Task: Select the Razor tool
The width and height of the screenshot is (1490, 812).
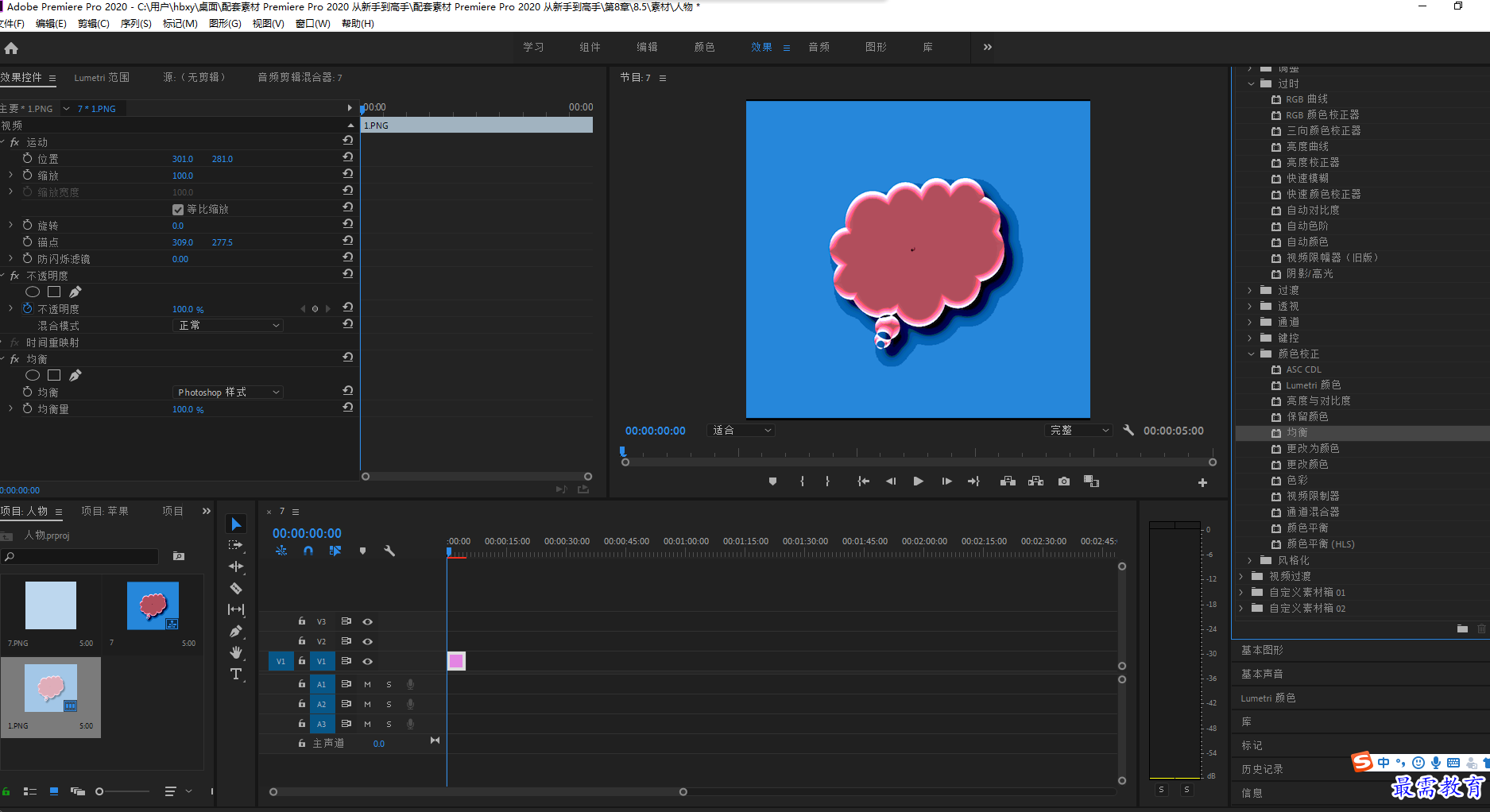Action: point(236,588)
